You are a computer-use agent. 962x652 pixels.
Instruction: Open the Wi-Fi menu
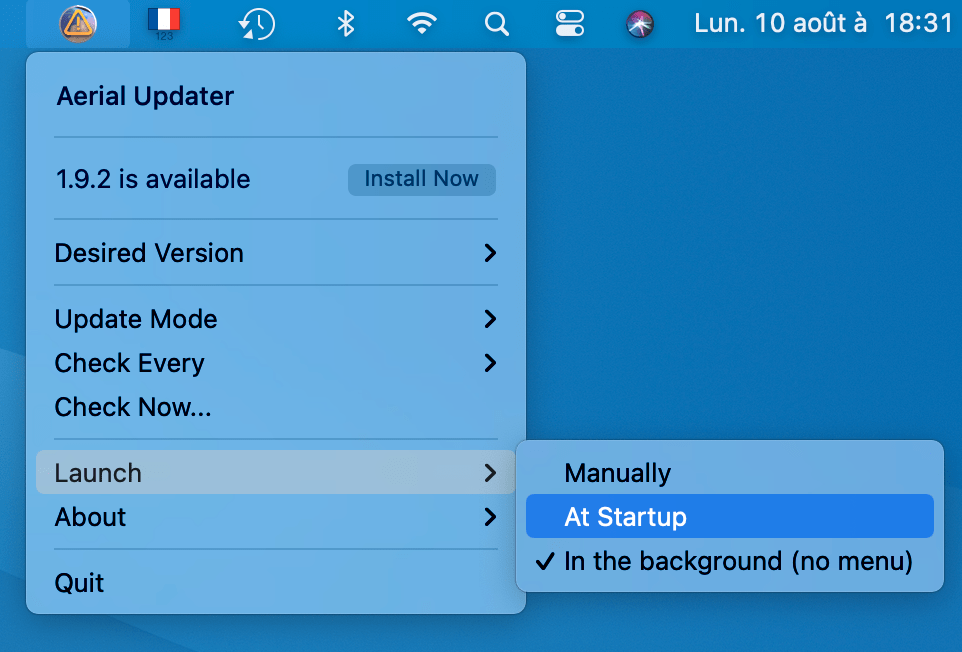[421, 24]
